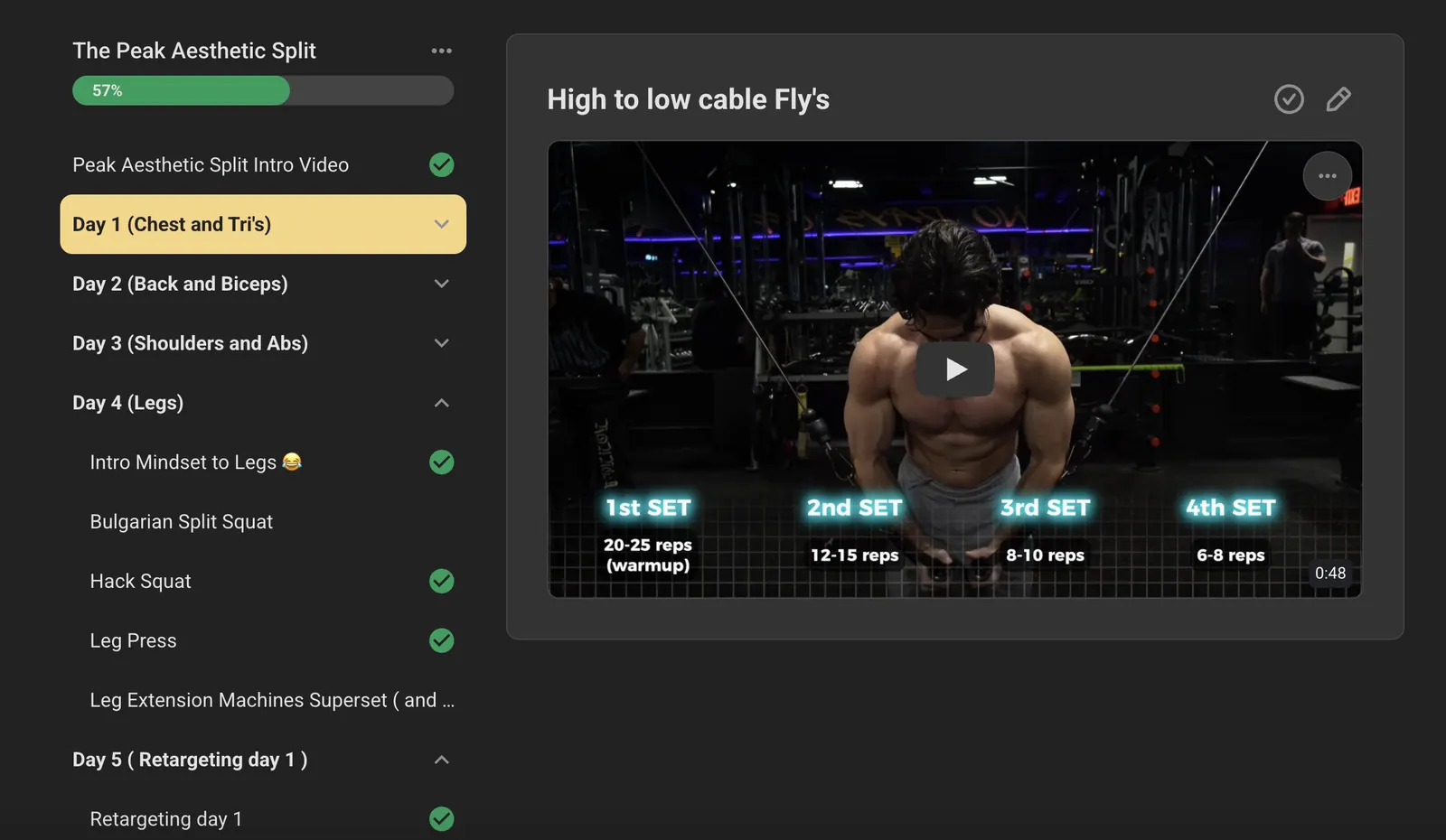Click The Peak Aesthetic Split course title
The image size is (1446, 840).
[194, 51]
